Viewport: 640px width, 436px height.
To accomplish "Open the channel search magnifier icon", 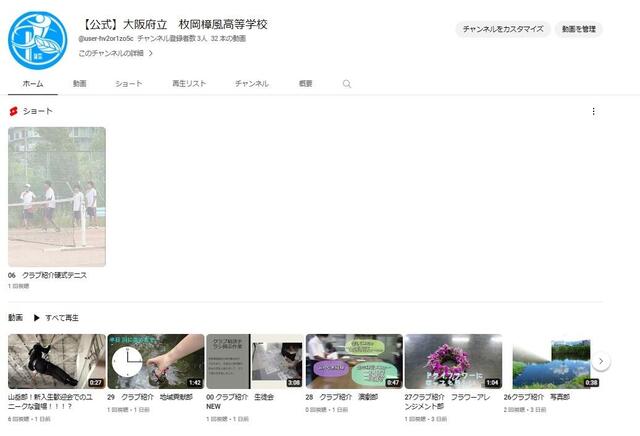I will click(347, 84).
